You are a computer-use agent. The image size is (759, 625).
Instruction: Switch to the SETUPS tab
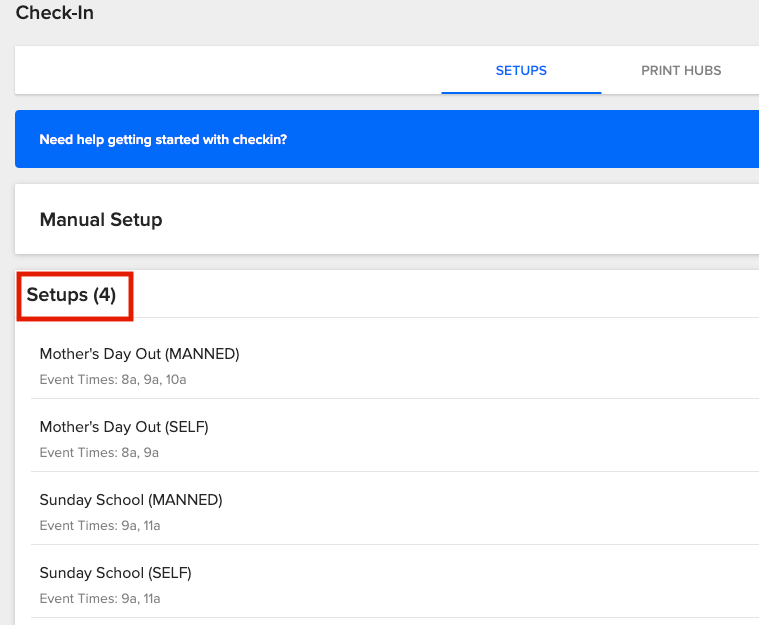click(x=521, y=71)
